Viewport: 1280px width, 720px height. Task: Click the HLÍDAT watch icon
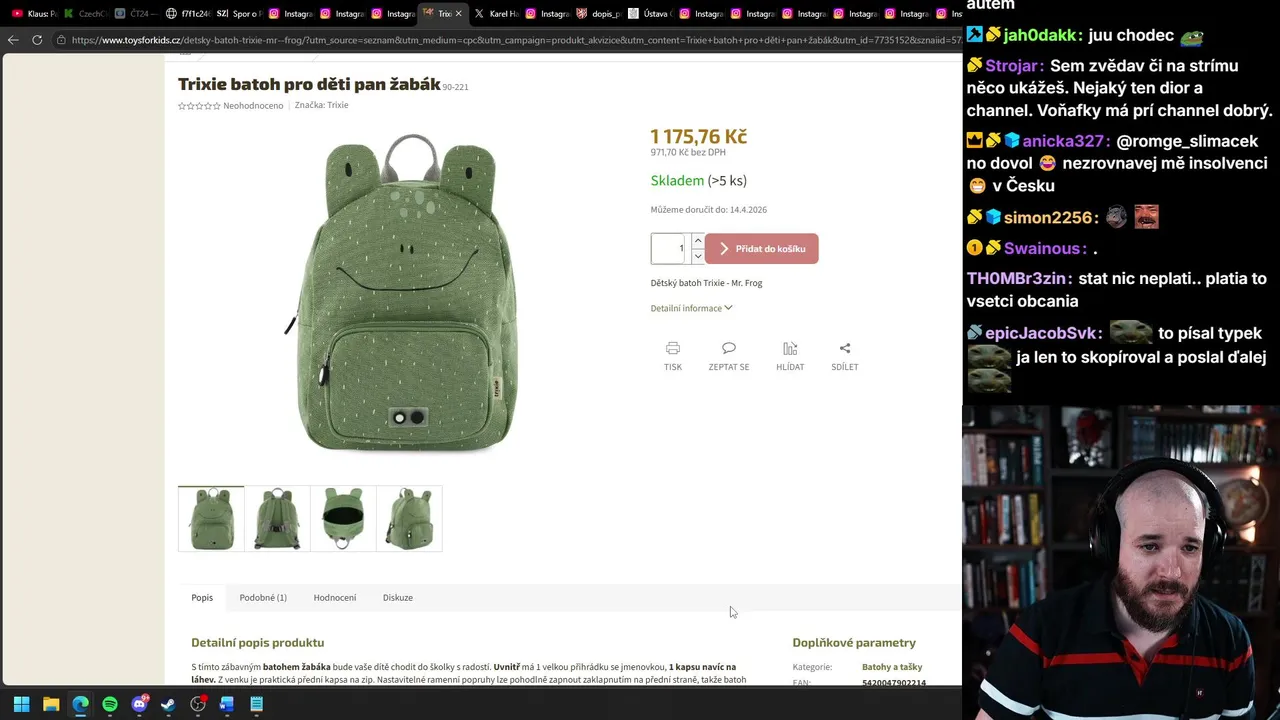tap(790, 348)
